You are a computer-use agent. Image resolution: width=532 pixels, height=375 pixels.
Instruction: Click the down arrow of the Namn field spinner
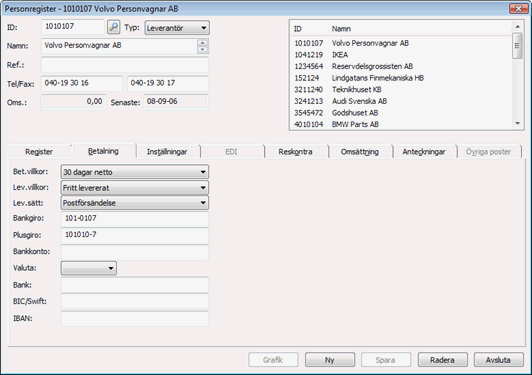[203, 50]
